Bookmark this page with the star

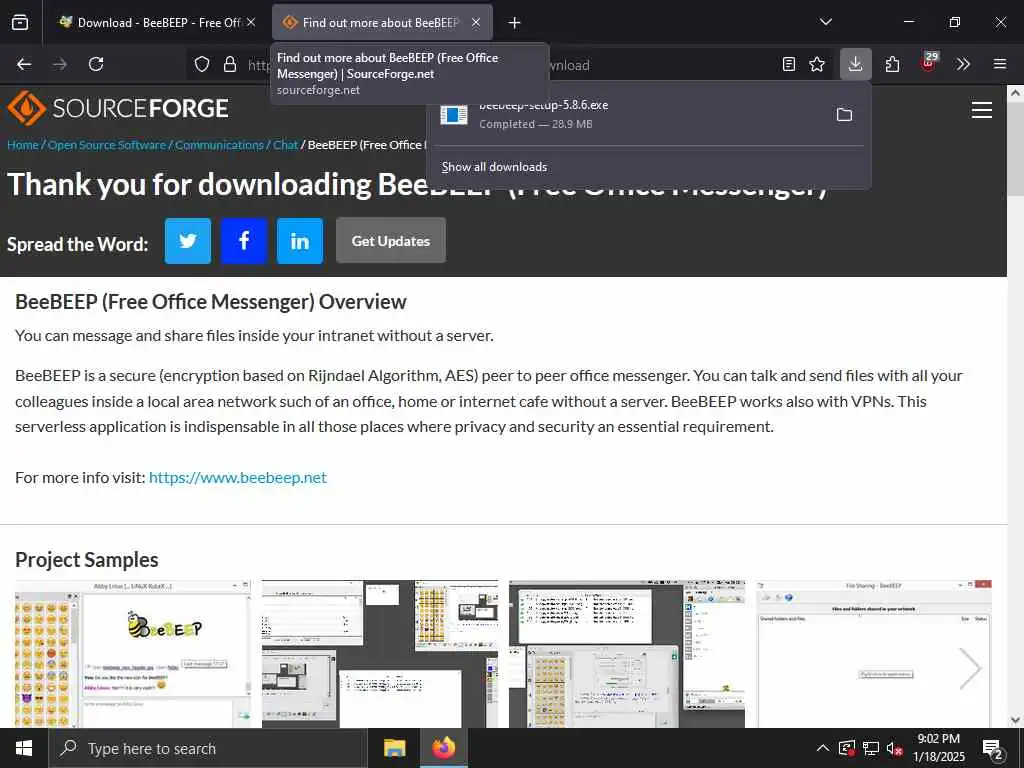pyautogui.click(x=817, y=64)
